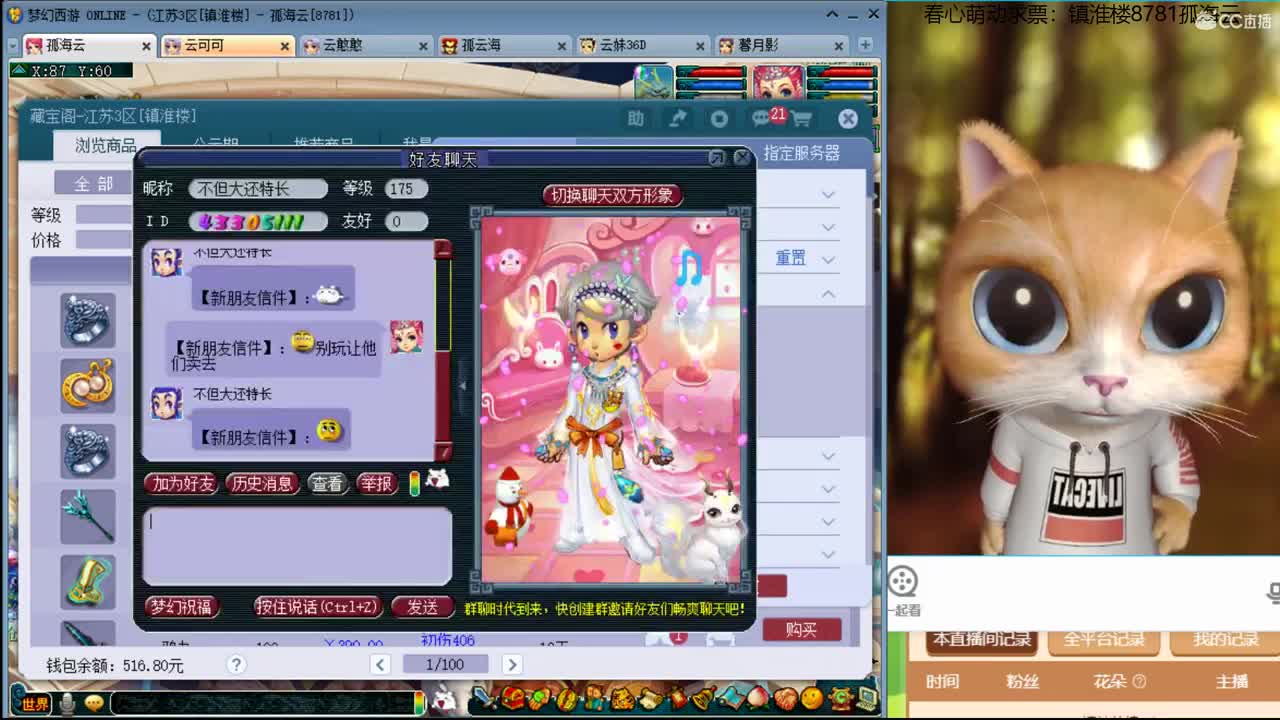Click the sword attack icon in game toolbar
Screen dimensions: 1280x720
tap(486, 697)
